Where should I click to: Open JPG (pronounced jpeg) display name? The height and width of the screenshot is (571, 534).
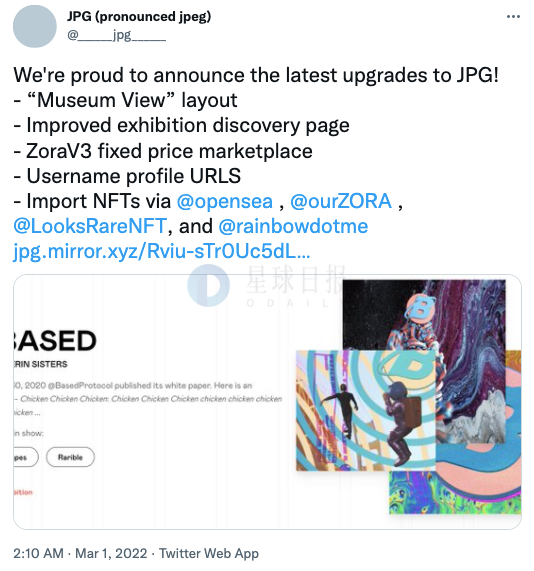pos(139,16)
